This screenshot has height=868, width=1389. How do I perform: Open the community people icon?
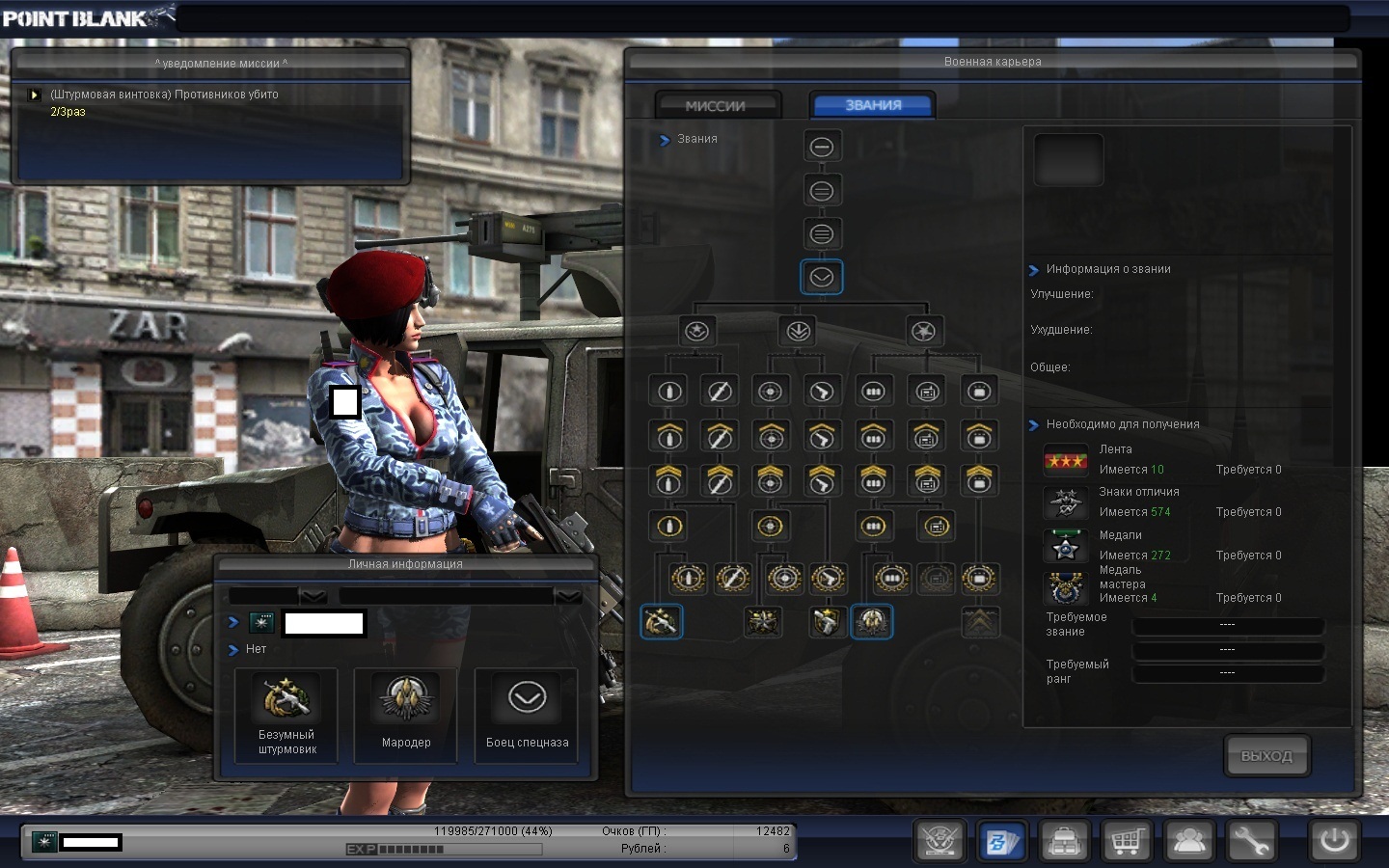point(1189,841)
